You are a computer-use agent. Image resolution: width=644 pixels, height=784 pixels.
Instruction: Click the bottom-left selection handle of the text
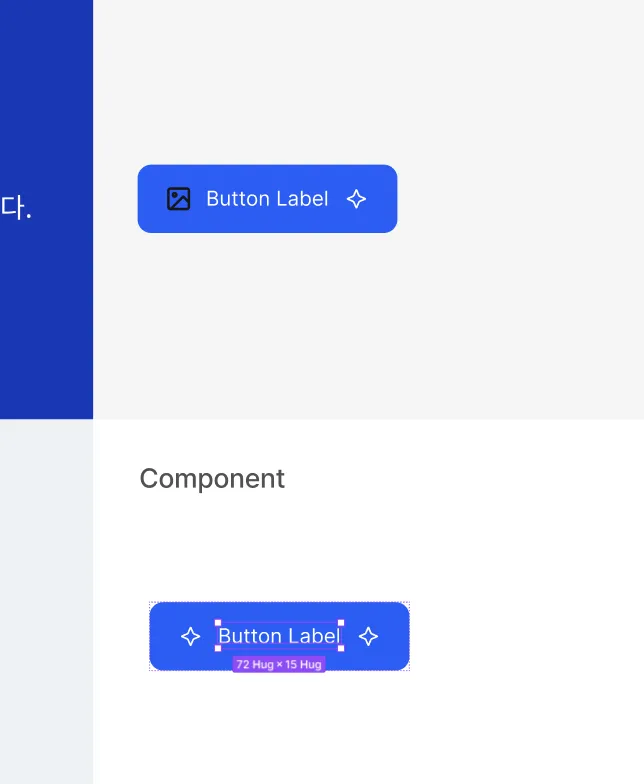[218, 648]
